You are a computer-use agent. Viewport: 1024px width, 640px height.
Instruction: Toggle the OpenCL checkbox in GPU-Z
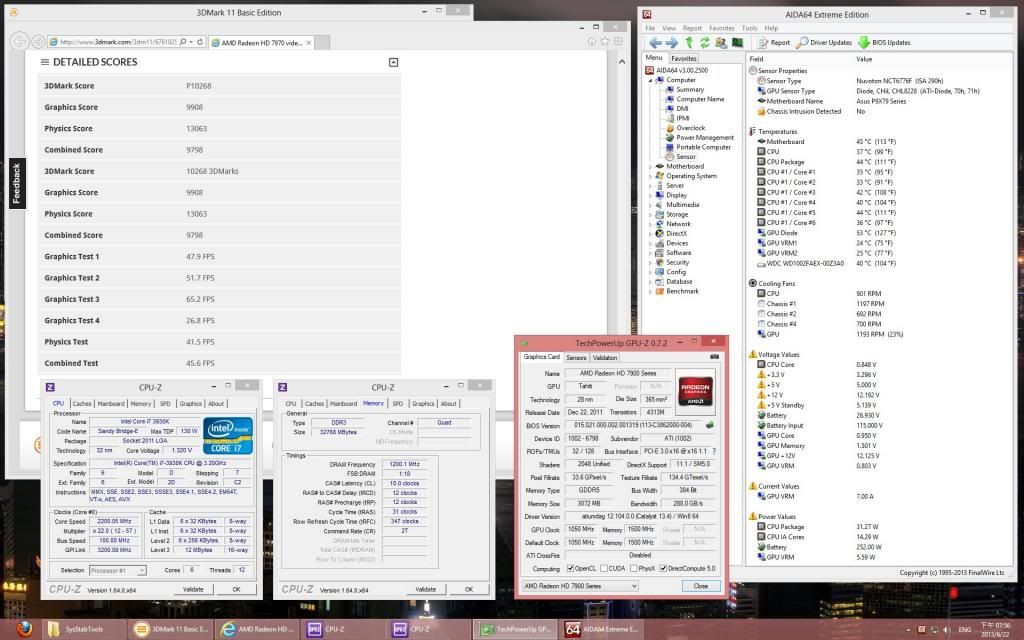point(571,569)
